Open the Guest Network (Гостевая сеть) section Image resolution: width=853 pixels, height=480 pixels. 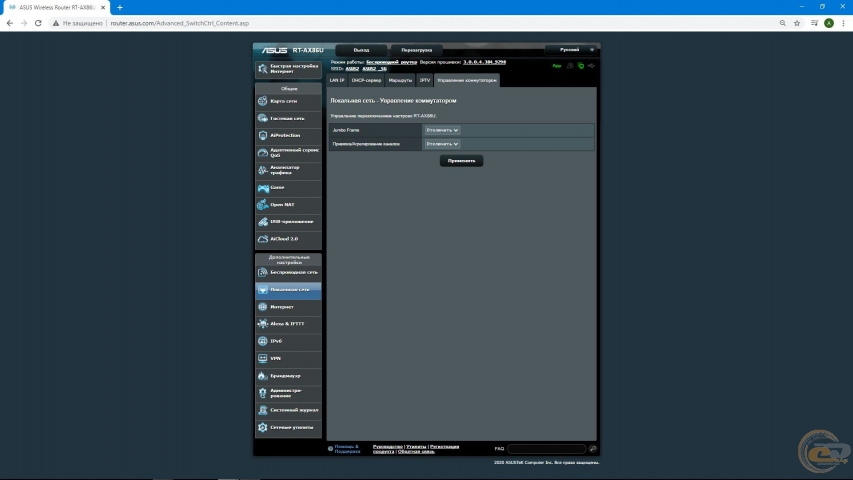[288, 118]
